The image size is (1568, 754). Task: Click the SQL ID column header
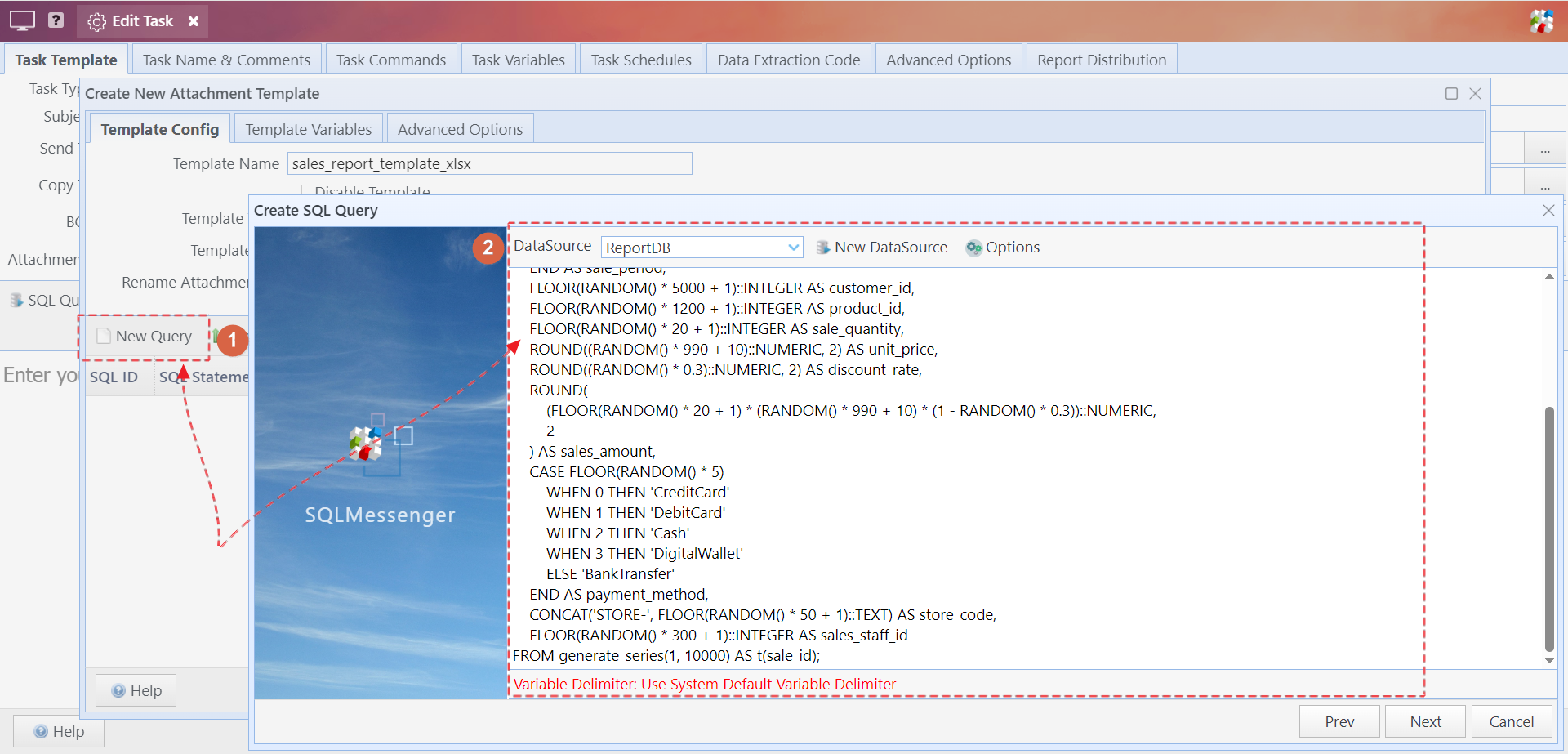114,377
